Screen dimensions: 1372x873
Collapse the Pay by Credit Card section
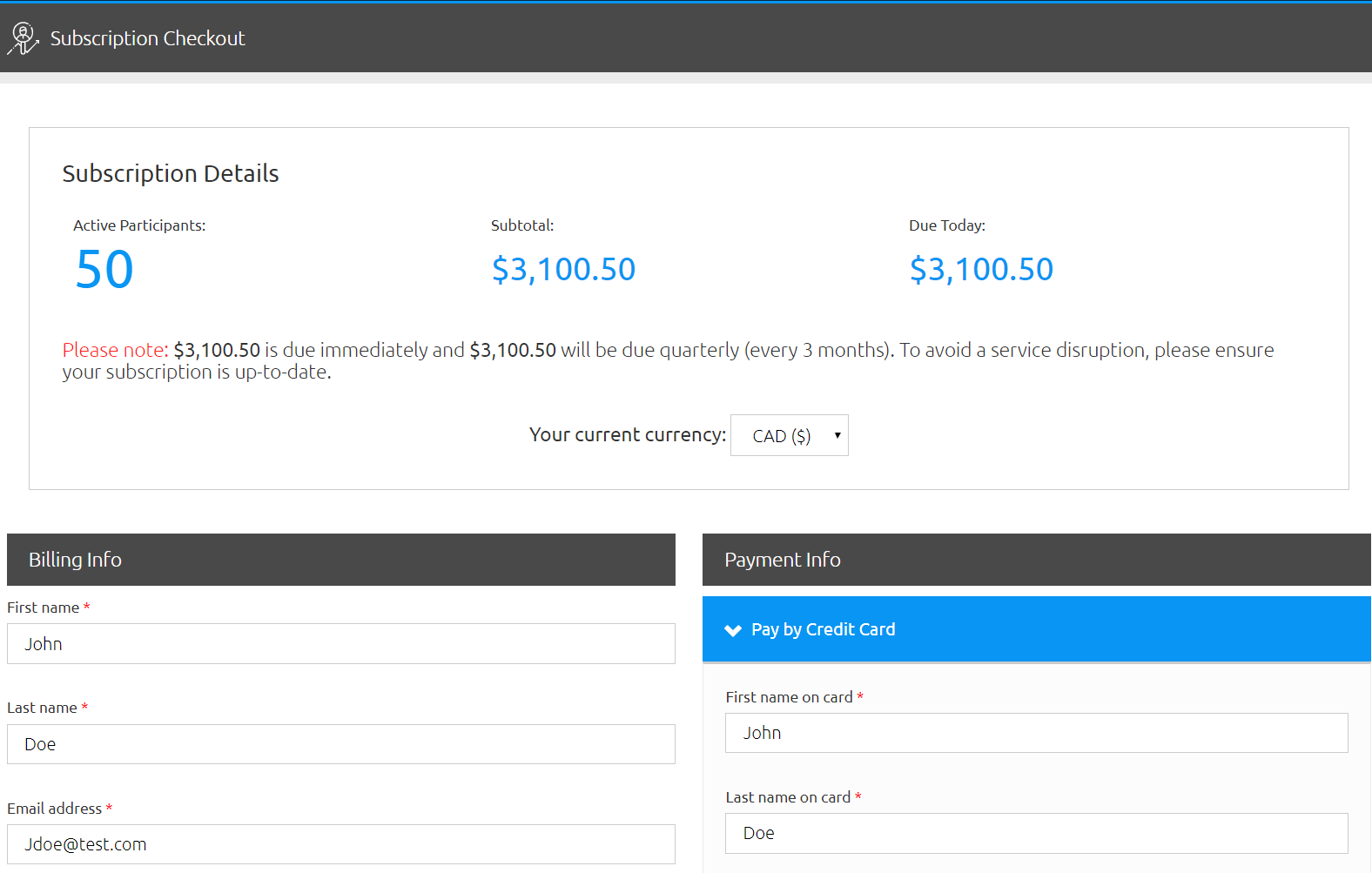coord(823,629)
